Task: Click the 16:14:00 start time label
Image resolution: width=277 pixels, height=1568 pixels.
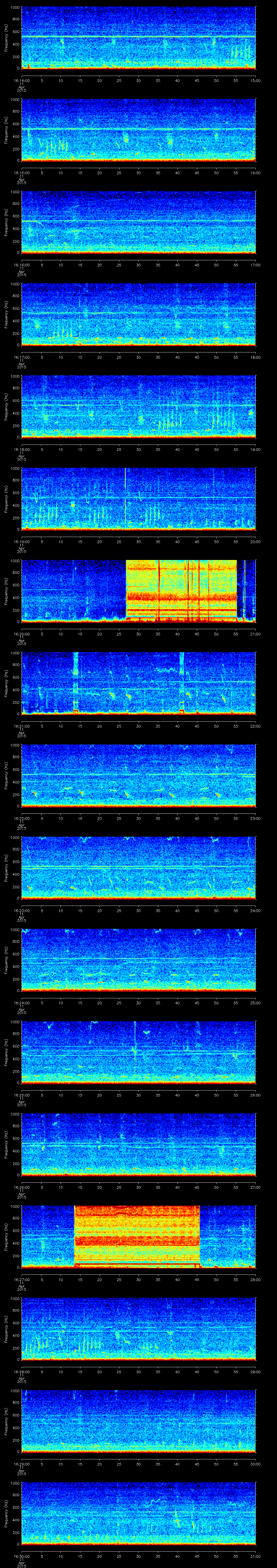Action: [x=21, y=80]
